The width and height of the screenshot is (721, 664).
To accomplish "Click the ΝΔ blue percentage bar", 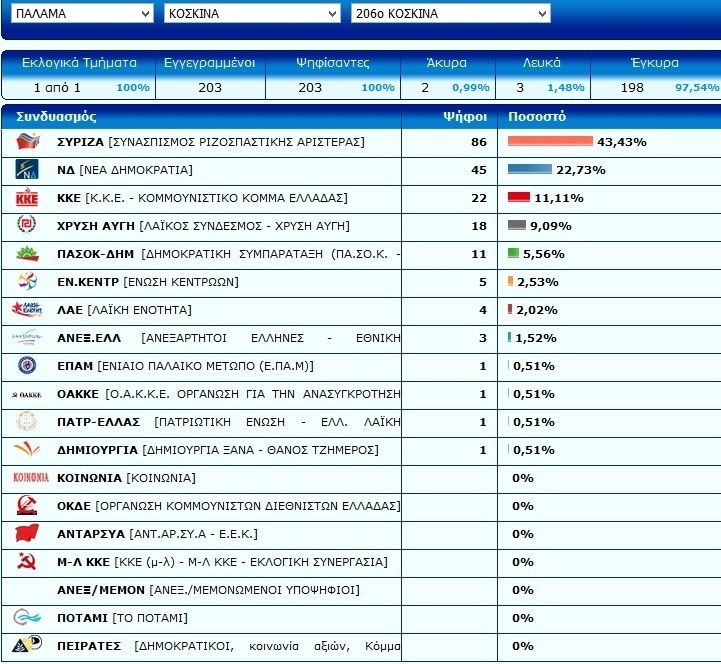I will tap(530, 169).
